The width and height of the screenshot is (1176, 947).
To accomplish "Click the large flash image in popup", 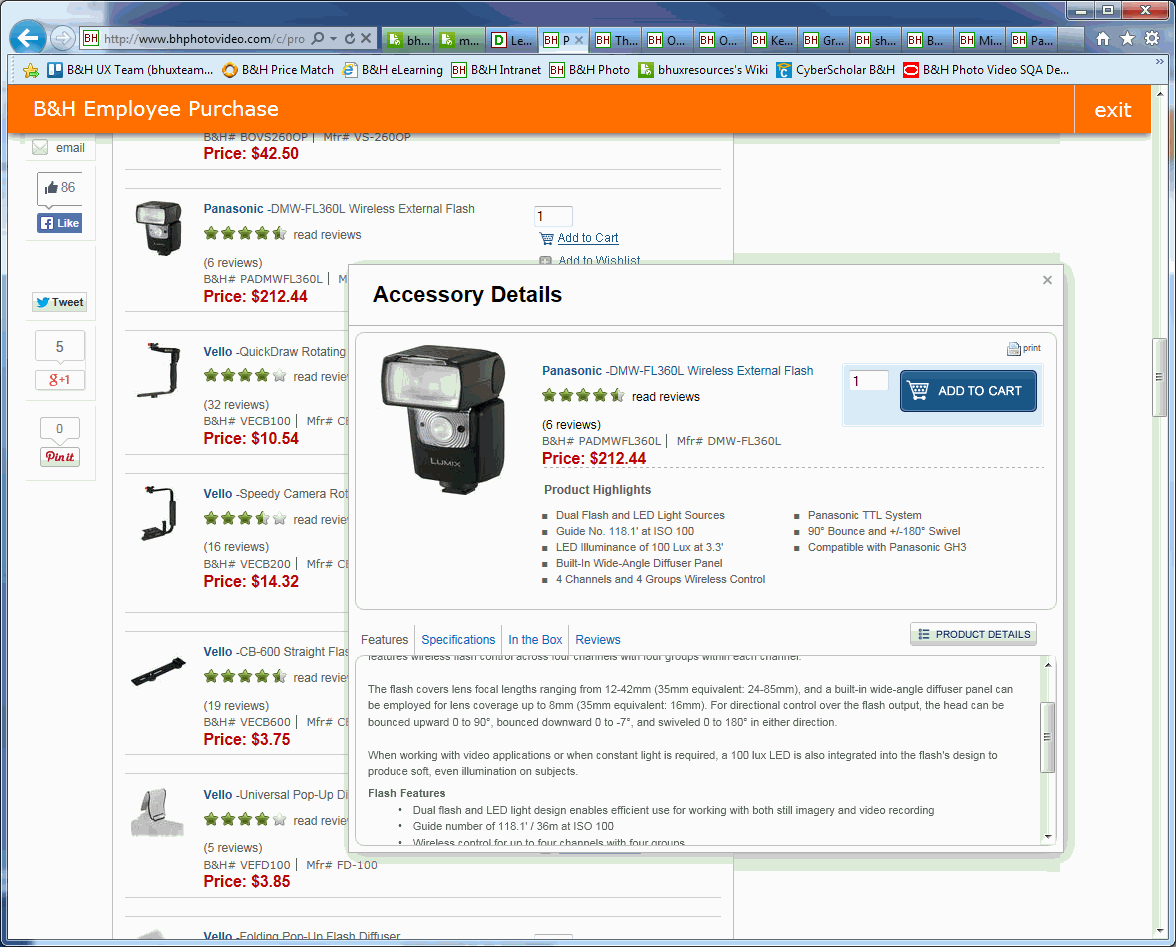I will click(x=442, y=419).
